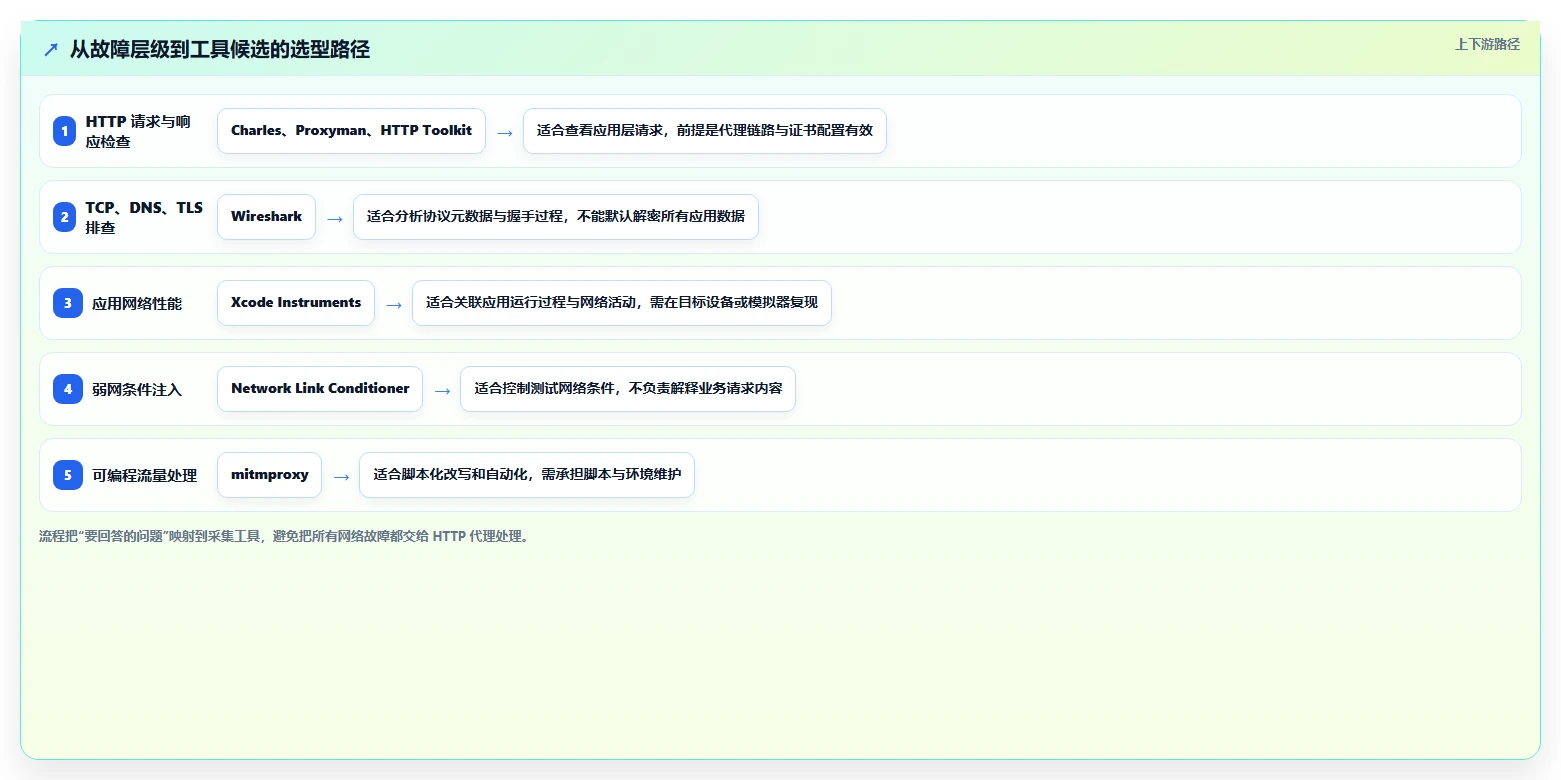
Task: Click the Charles、Proxyman、HTTP Toolkit chip
Action: 351,131
